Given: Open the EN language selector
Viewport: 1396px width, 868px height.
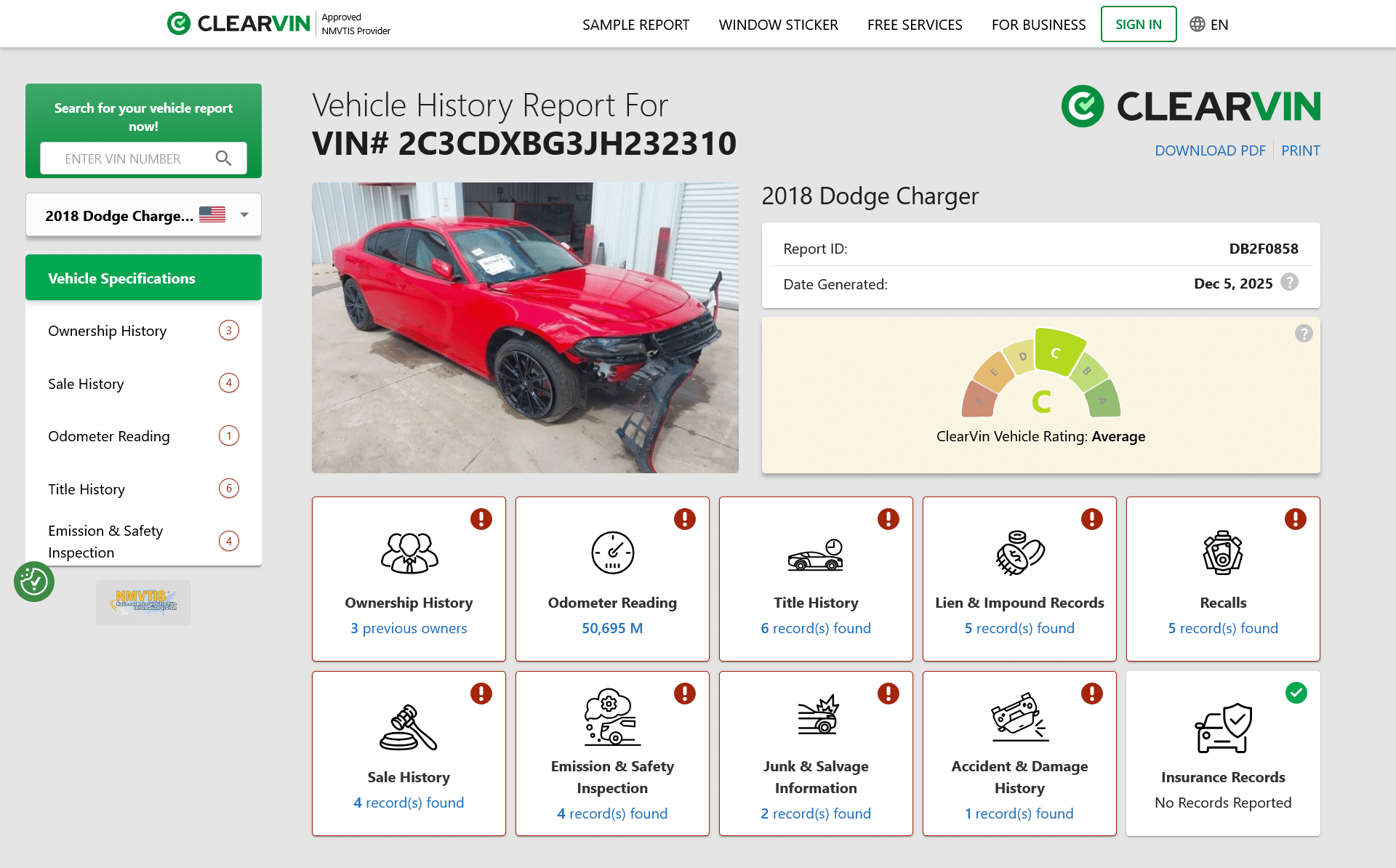Looking at the screenshot, I should pos(1219,25).
